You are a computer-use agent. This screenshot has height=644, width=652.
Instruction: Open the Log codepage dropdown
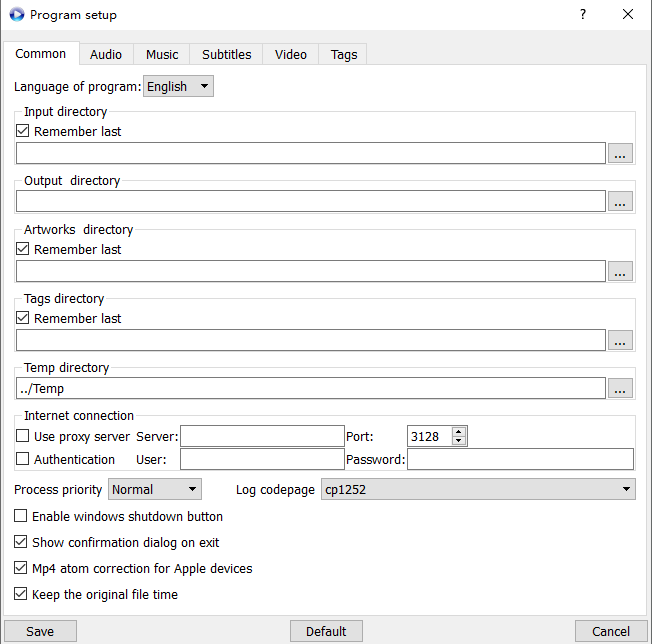pos(477,489)
